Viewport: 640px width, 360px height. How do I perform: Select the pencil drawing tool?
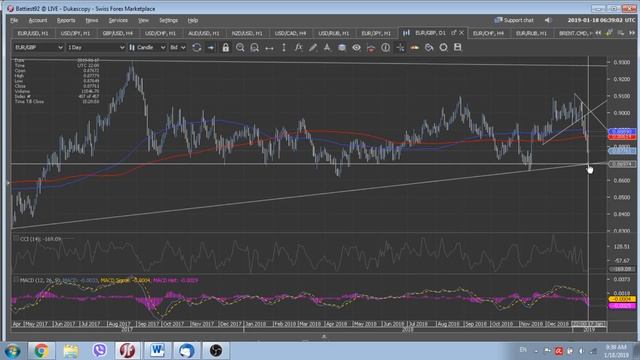tap(313, 48)
